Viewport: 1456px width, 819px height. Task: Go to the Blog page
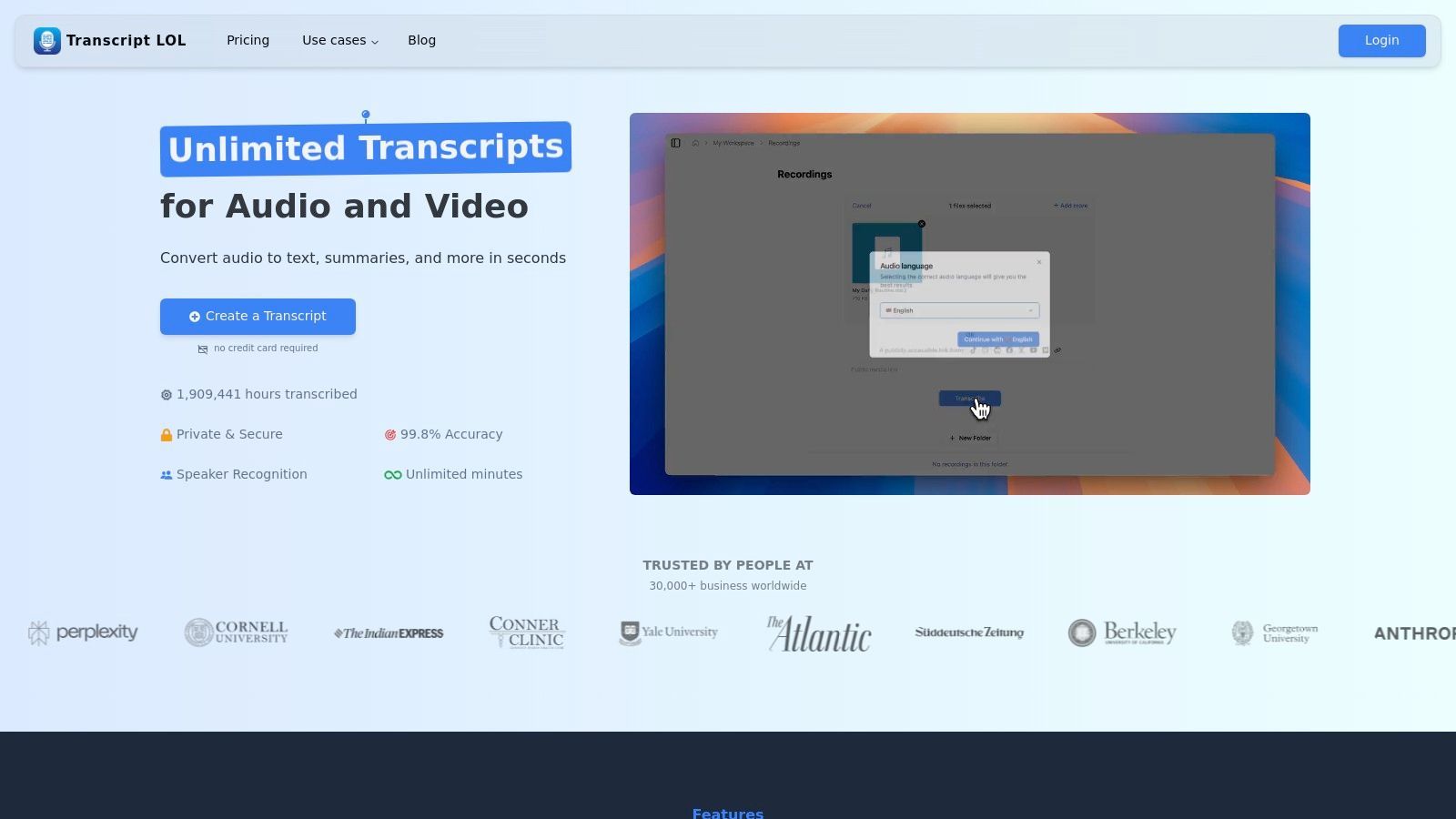421,41
